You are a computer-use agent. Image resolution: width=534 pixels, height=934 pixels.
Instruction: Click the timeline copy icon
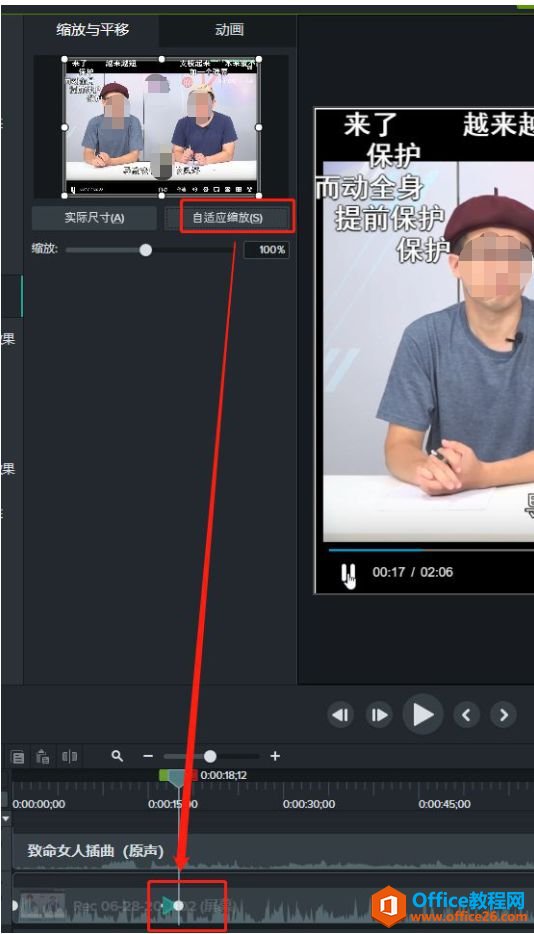tap(18, 757)
